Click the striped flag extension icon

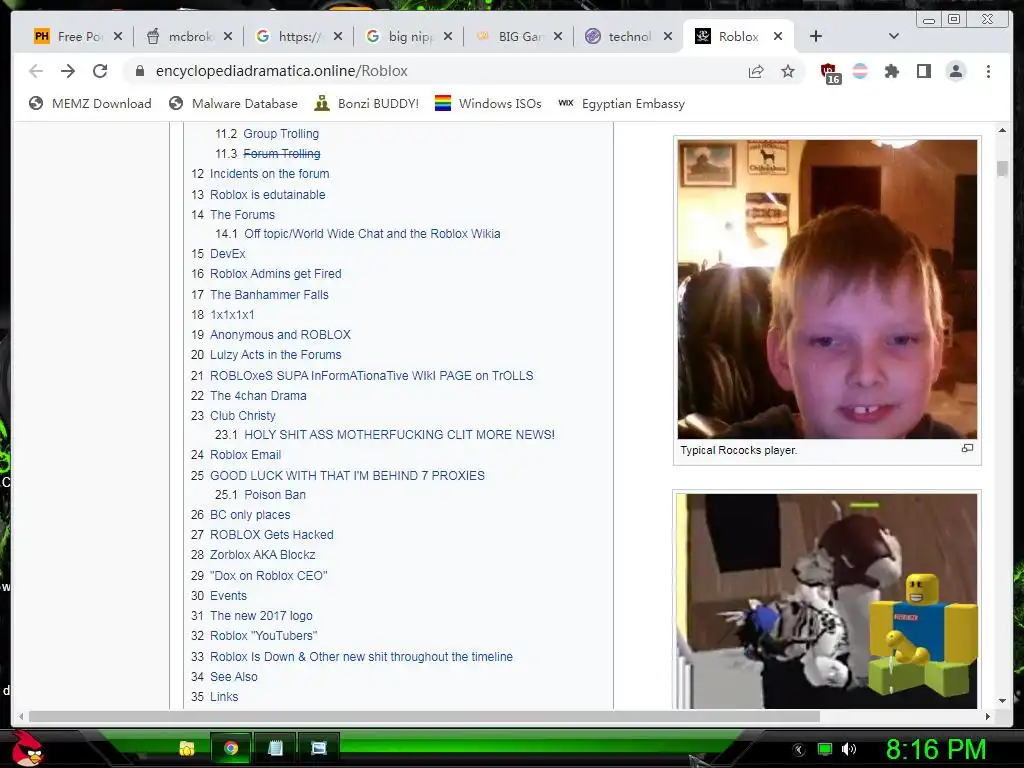point(860,71)
